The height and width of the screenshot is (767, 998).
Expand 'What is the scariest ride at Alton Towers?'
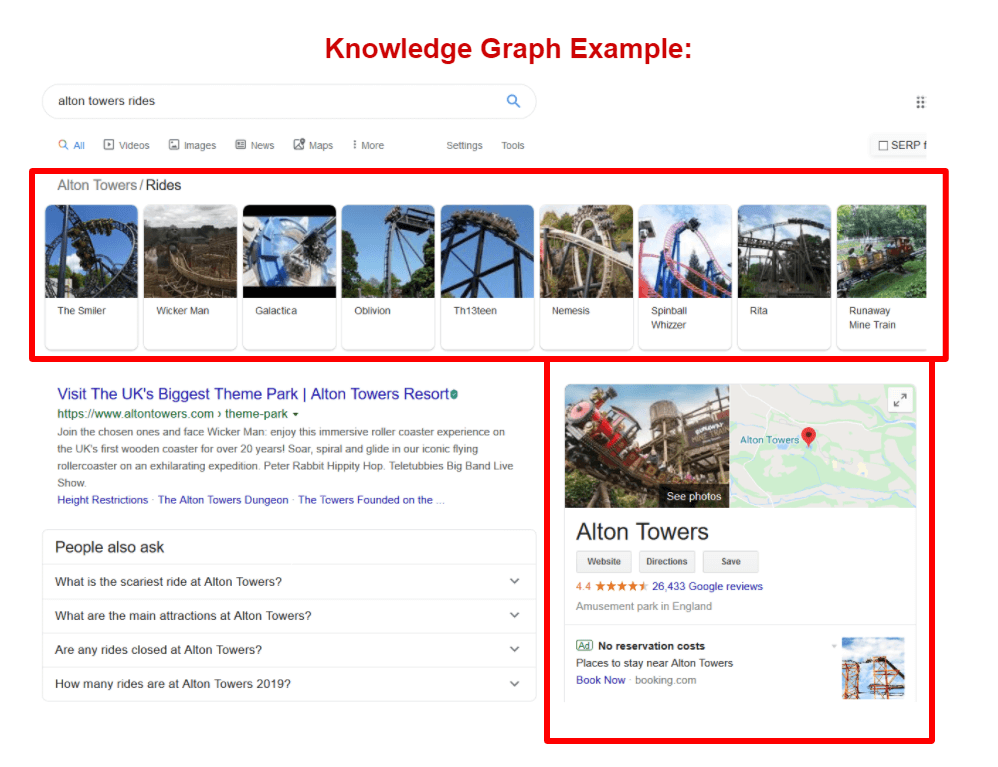coord(288,582)
